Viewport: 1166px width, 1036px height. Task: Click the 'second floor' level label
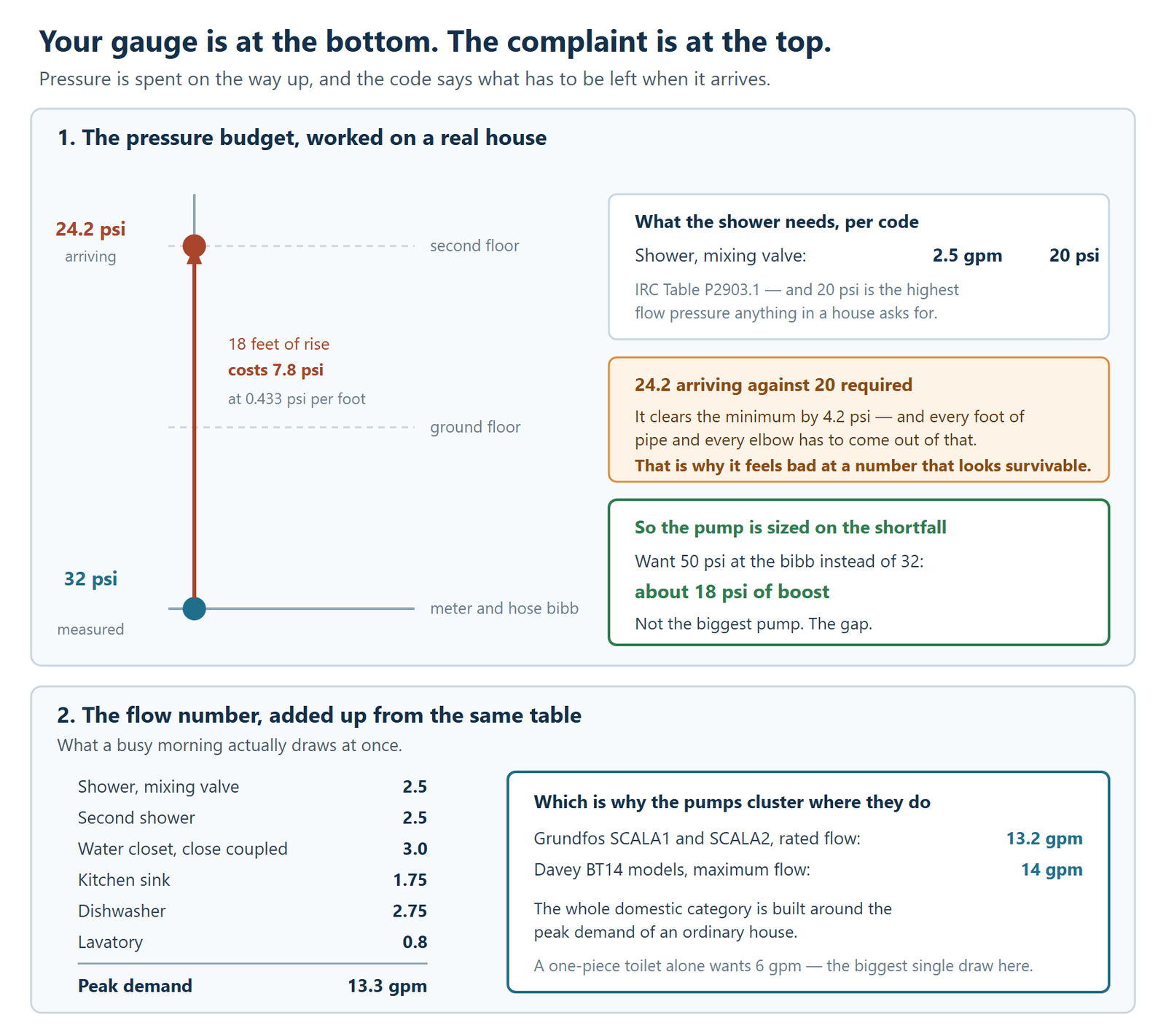tap(474, 246)
